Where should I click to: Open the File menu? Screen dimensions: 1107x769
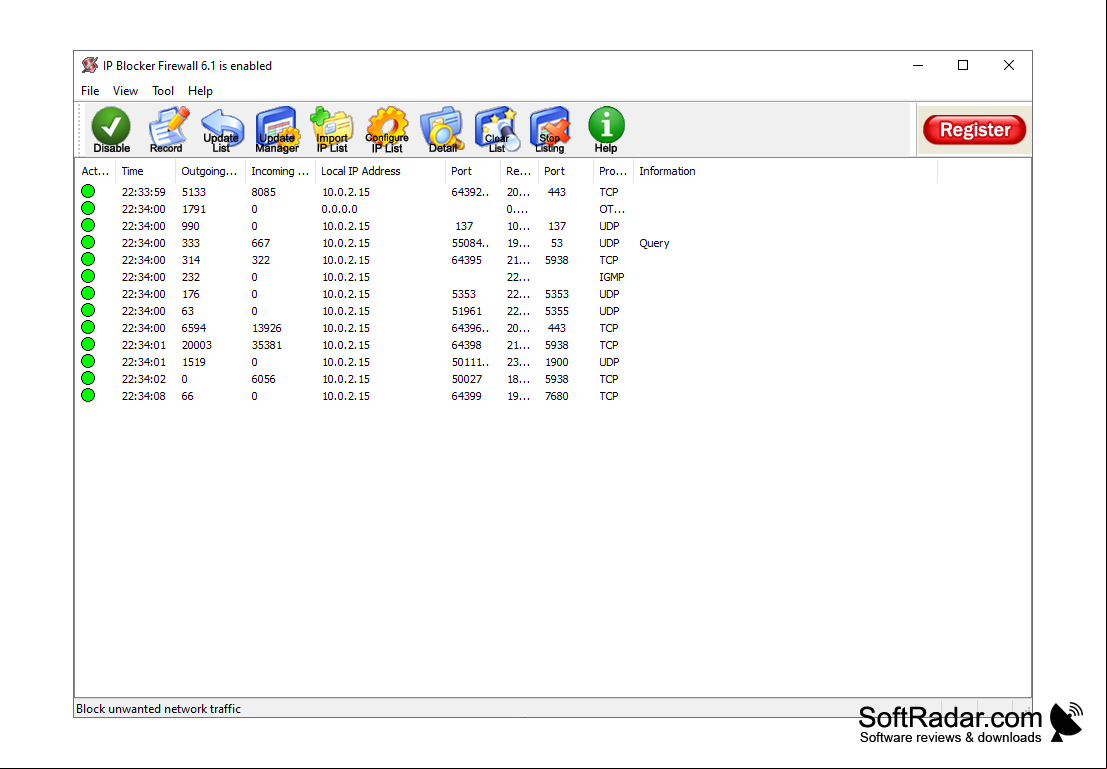[90, 90]
